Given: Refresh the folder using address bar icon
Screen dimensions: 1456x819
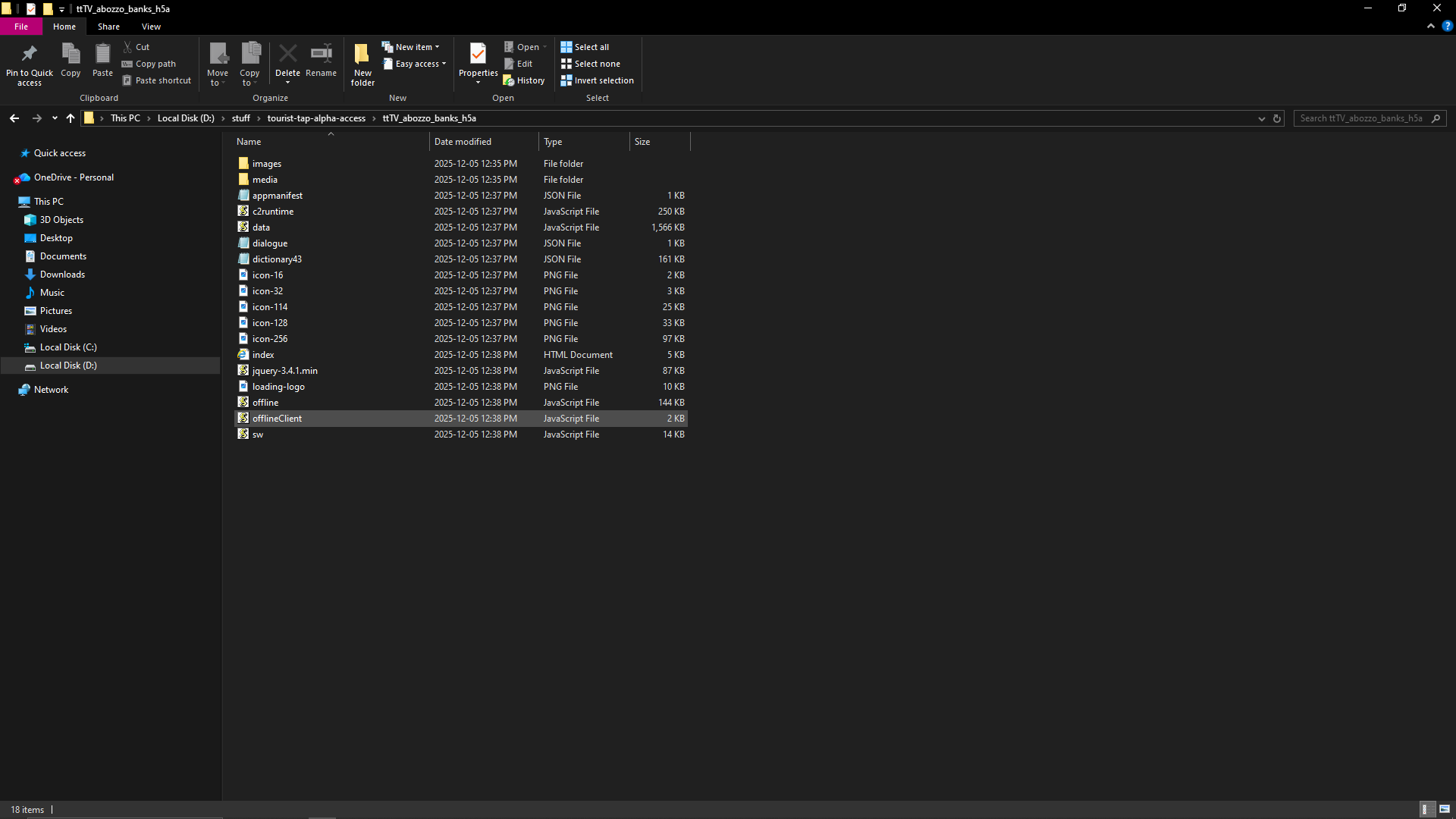Looking at the screenshot, I should [x=1277, y=118].
